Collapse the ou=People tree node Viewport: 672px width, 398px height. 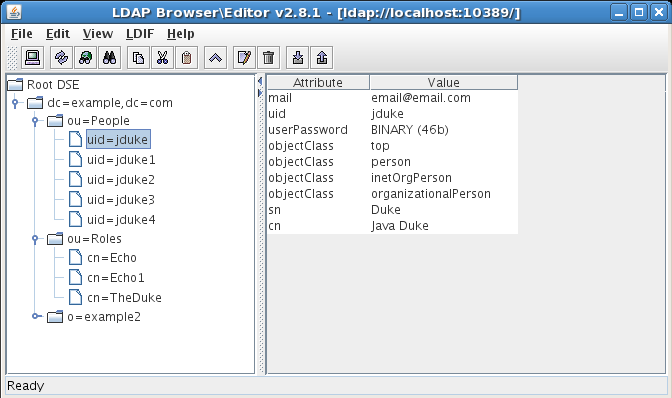click(x=35, y=121)
